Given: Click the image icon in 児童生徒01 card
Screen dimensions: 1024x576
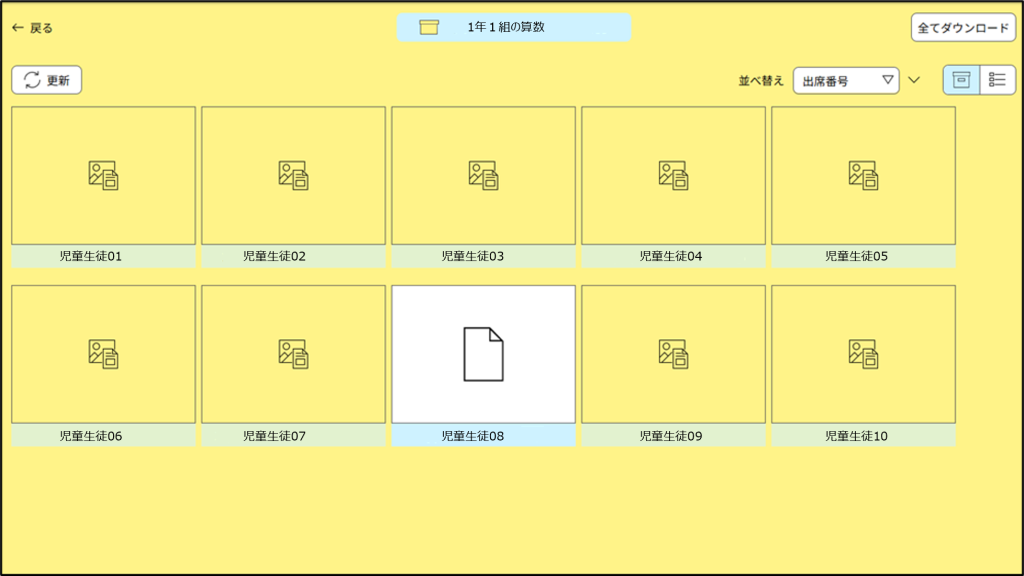Looking at the screenshot, I should (x=103, y=175).
